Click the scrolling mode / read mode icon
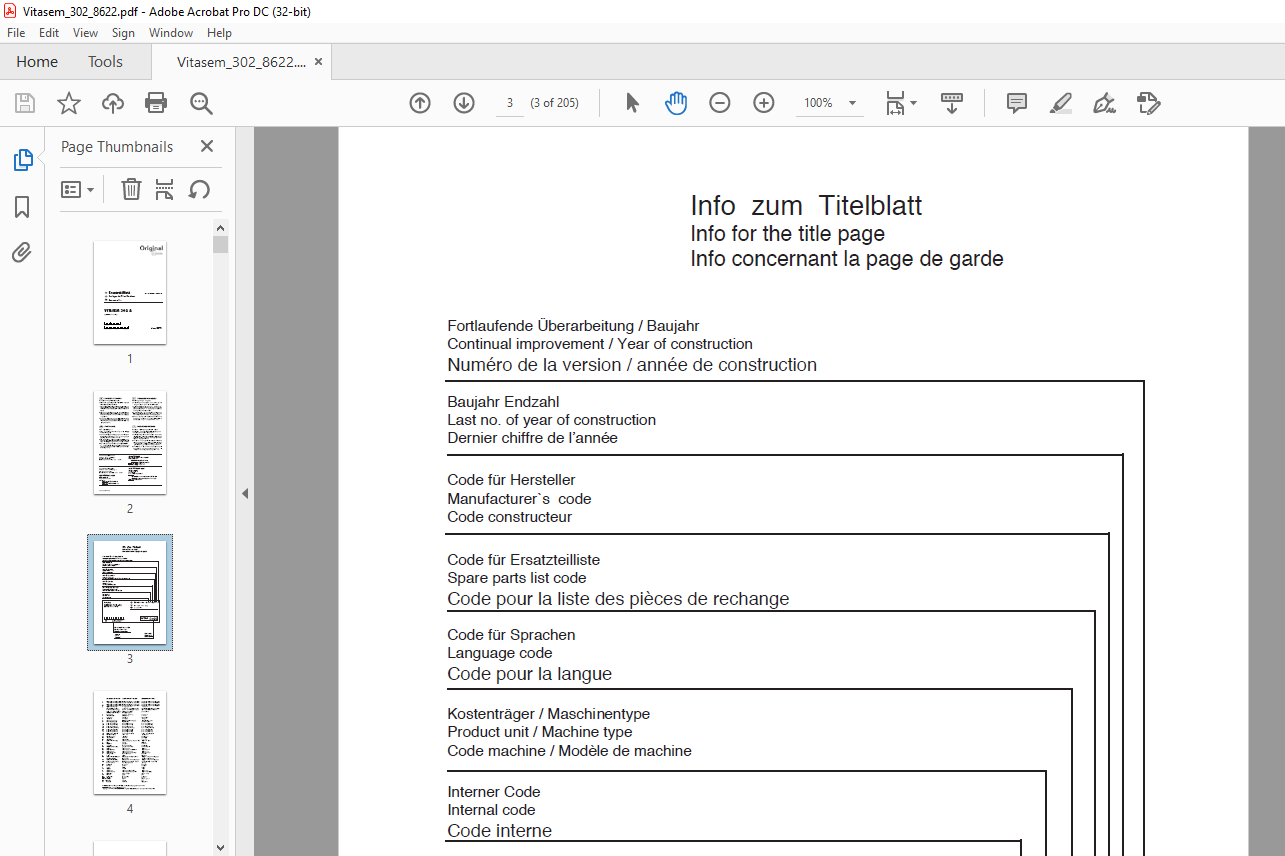 coord(952,103)
